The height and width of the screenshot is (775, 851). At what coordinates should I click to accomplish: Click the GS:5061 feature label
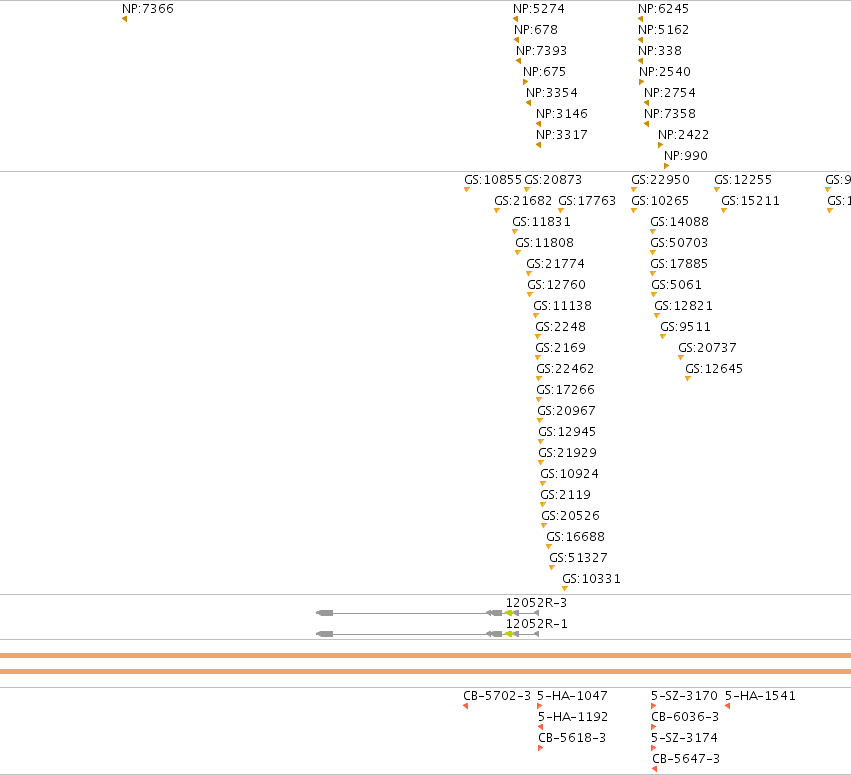pos(676,285)
